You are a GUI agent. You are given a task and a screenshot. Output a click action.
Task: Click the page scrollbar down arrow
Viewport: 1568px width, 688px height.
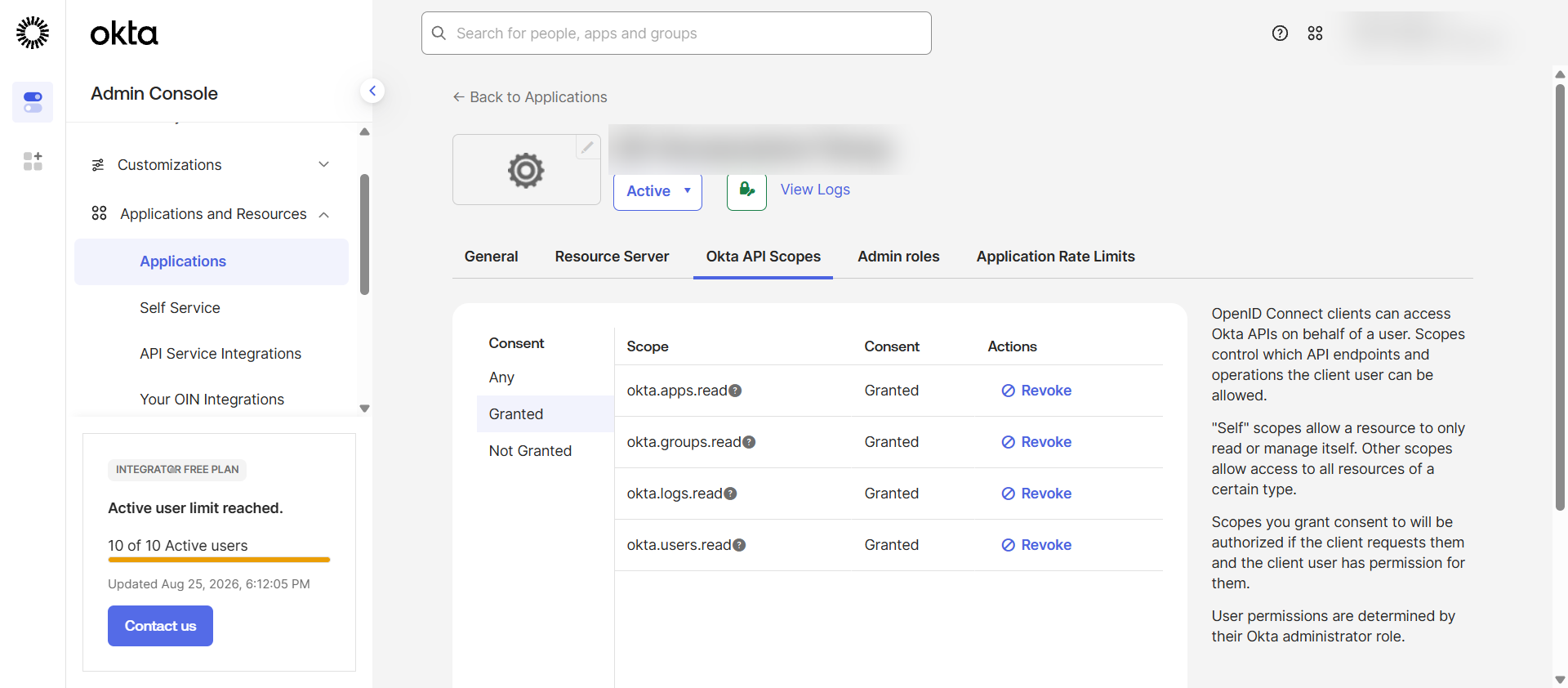1560,679
